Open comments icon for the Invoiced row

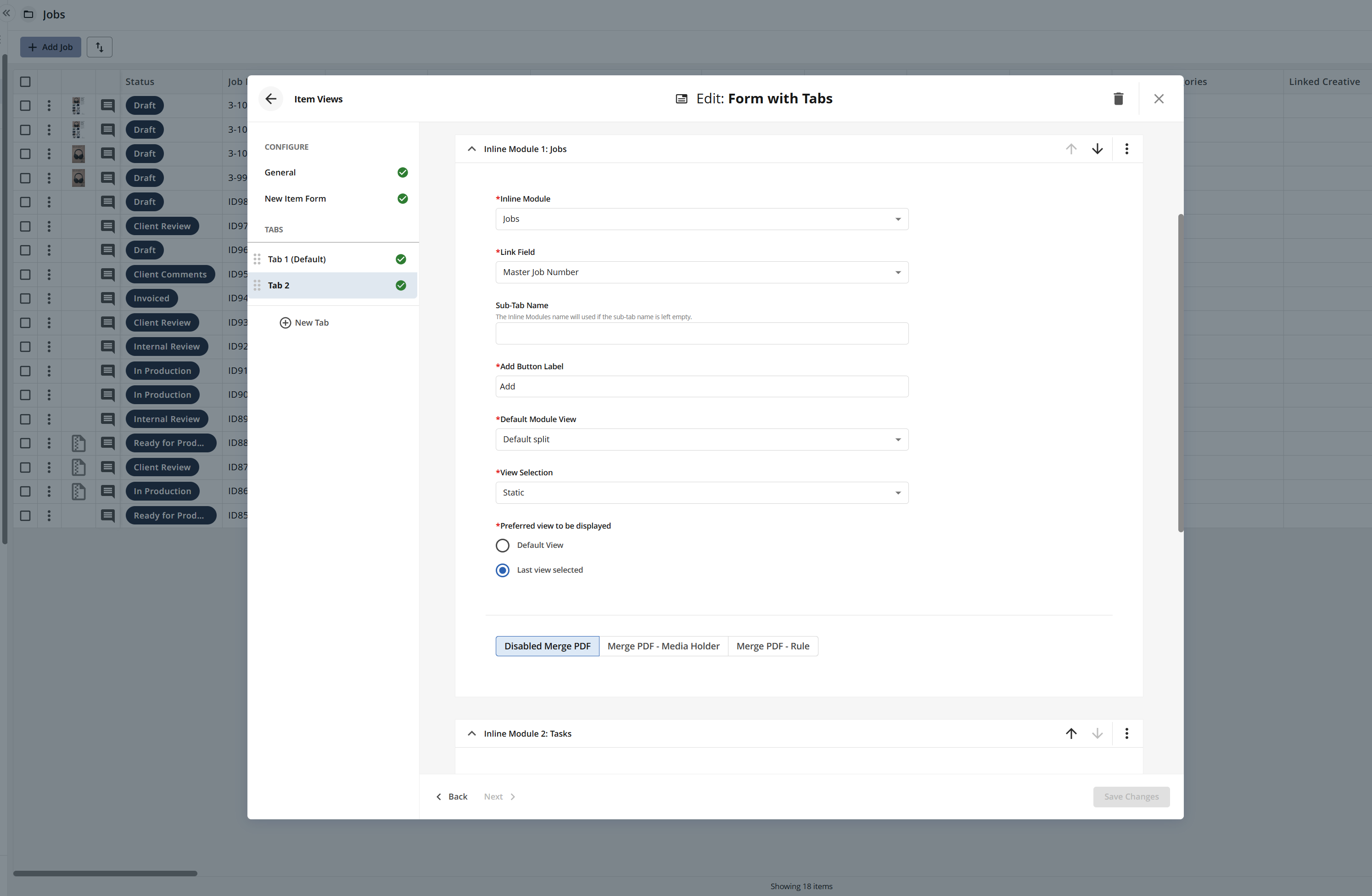tap(108, 298)
